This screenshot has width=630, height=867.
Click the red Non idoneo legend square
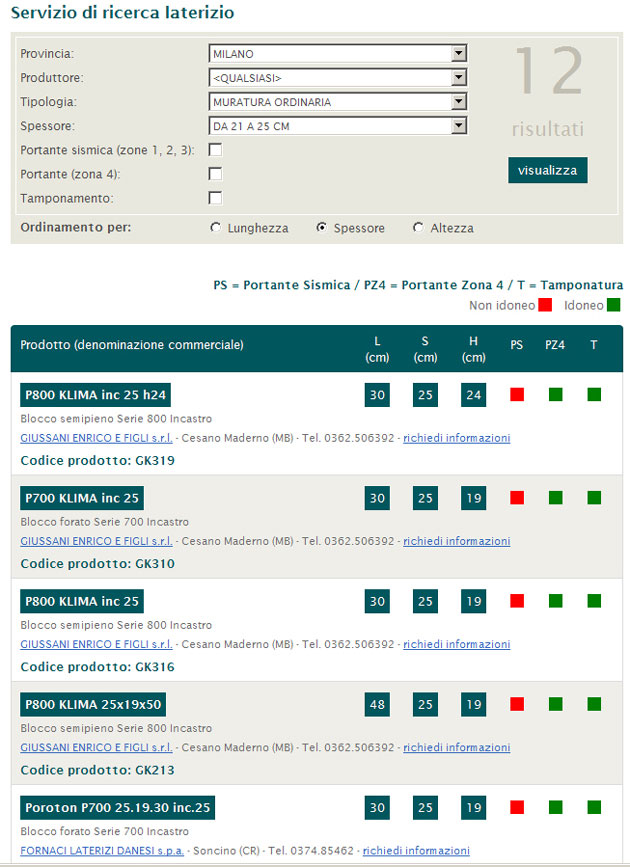point(545,305)
